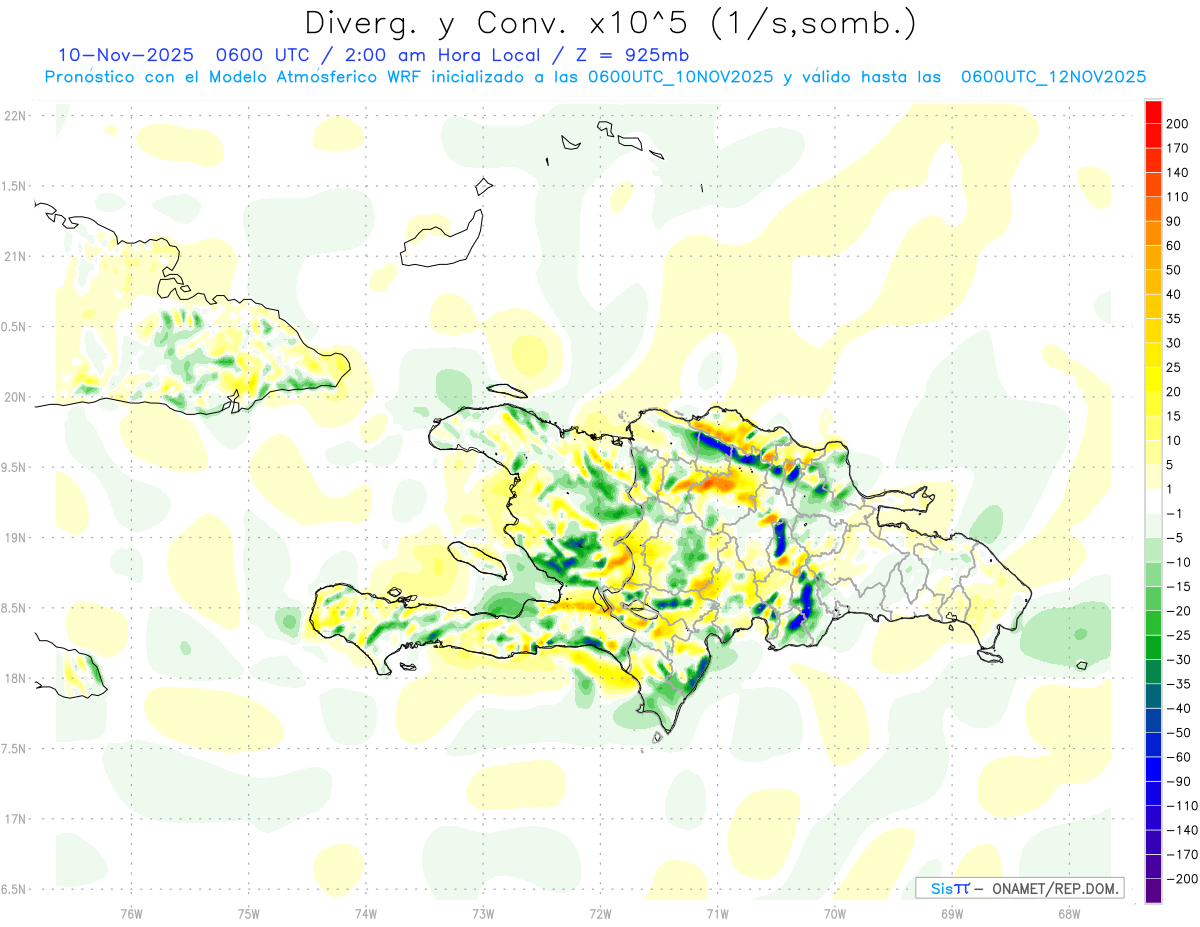Click the green swatch between -20 and -25
This screenshot has height=927, width=1200.
[1153, 623]
